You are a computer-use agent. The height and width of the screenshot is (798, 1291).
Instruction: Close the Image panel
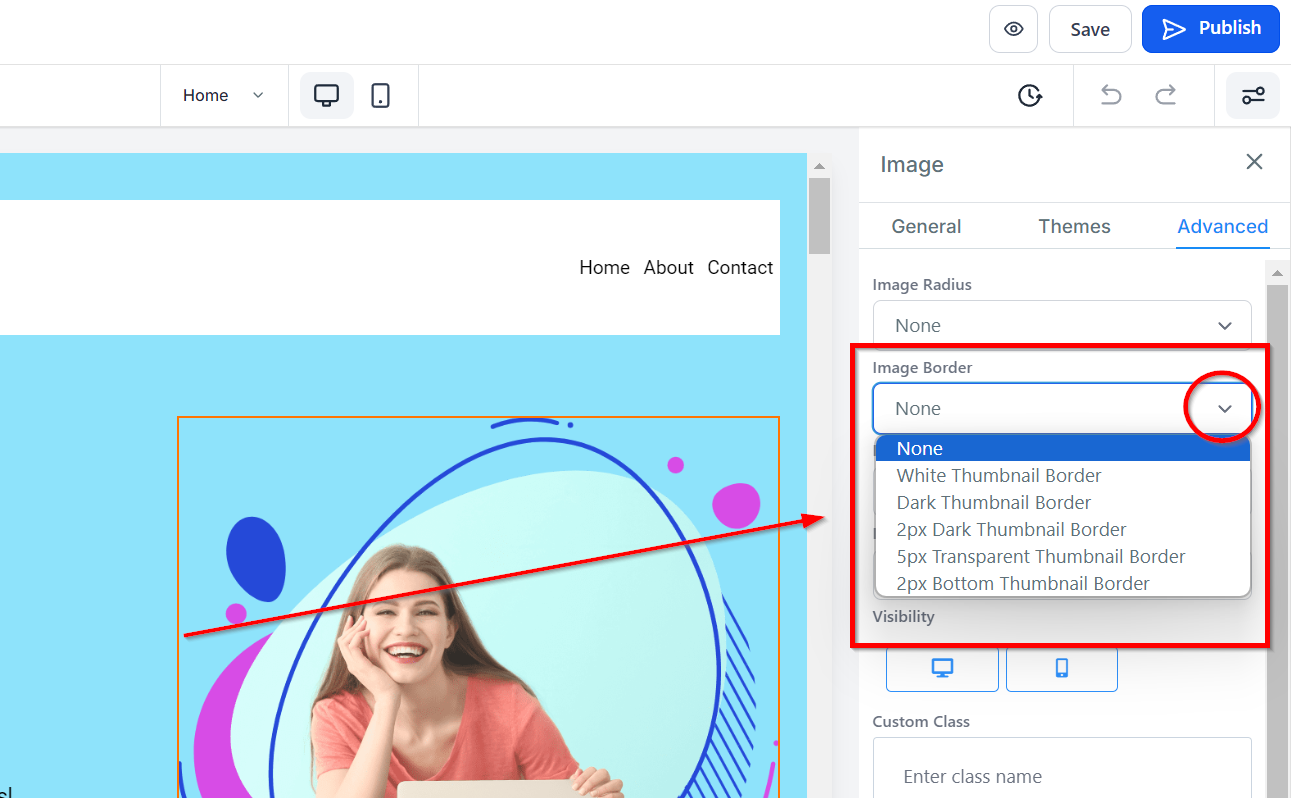coord(1254,162)
